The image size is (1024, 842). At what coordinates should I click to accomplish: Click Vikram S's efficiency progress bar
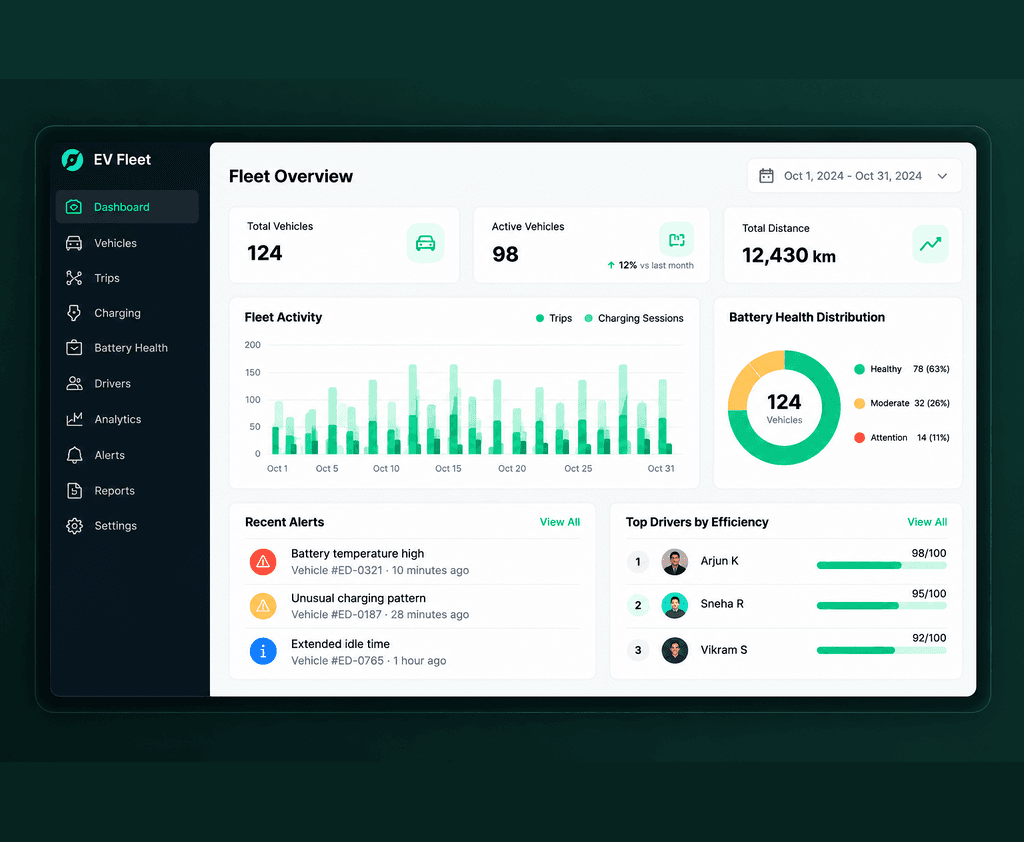(882, 650)
